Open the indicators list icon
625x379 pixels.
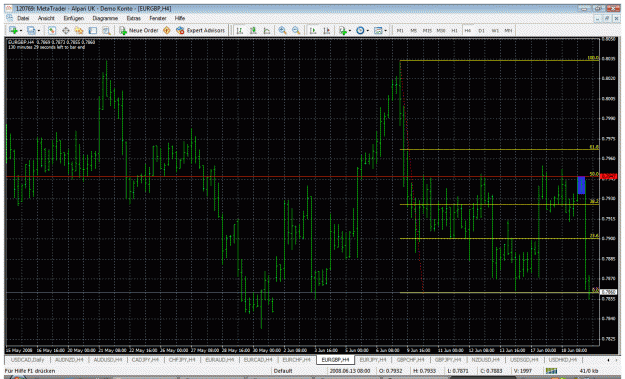(x=342, y=30)
